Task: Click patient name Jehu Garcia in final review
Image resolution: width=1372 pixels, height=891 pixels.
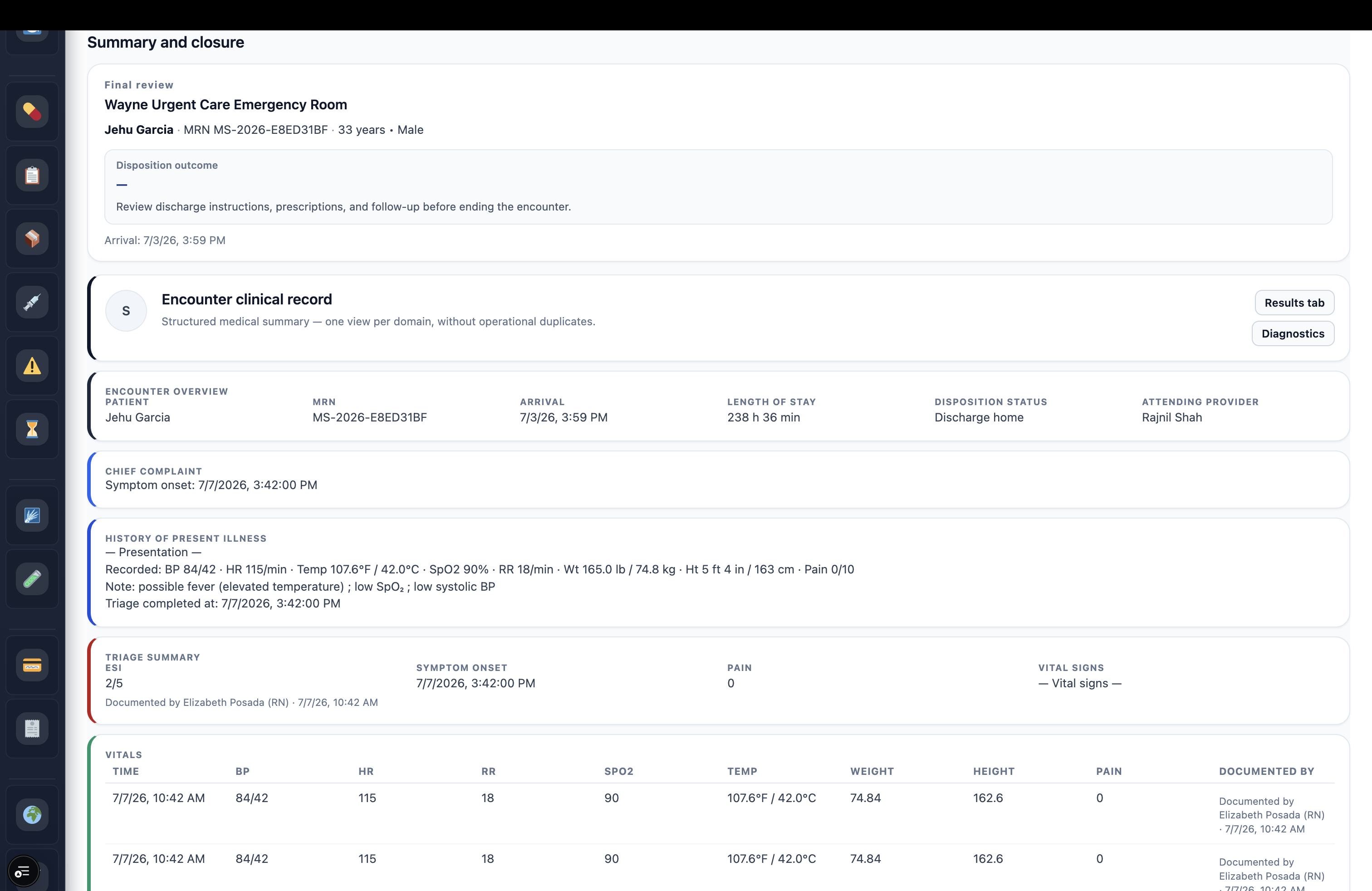Action: point(139,130)
